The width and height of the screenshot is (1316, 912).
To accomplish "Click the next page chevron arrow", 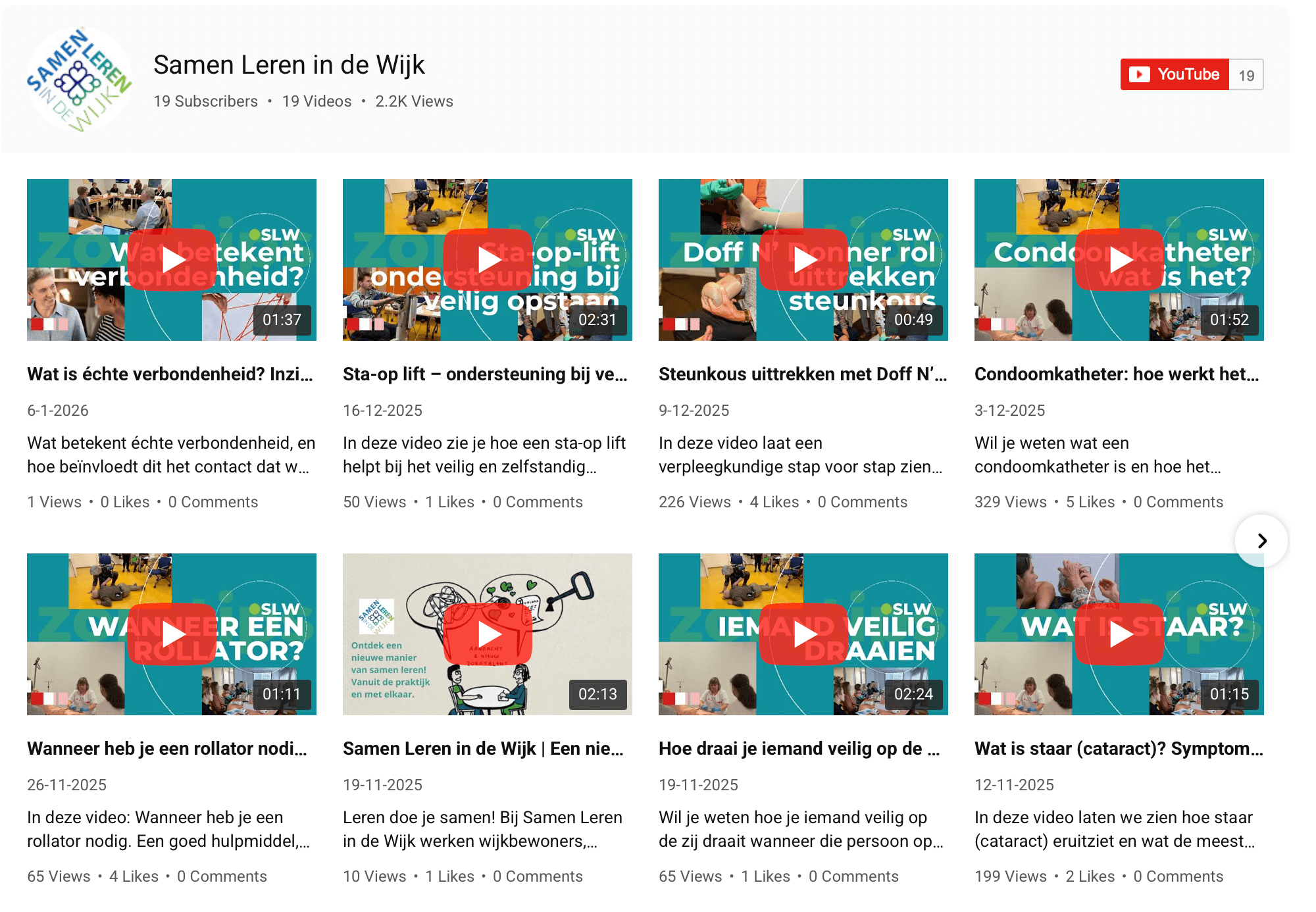I will [1261, 541].
